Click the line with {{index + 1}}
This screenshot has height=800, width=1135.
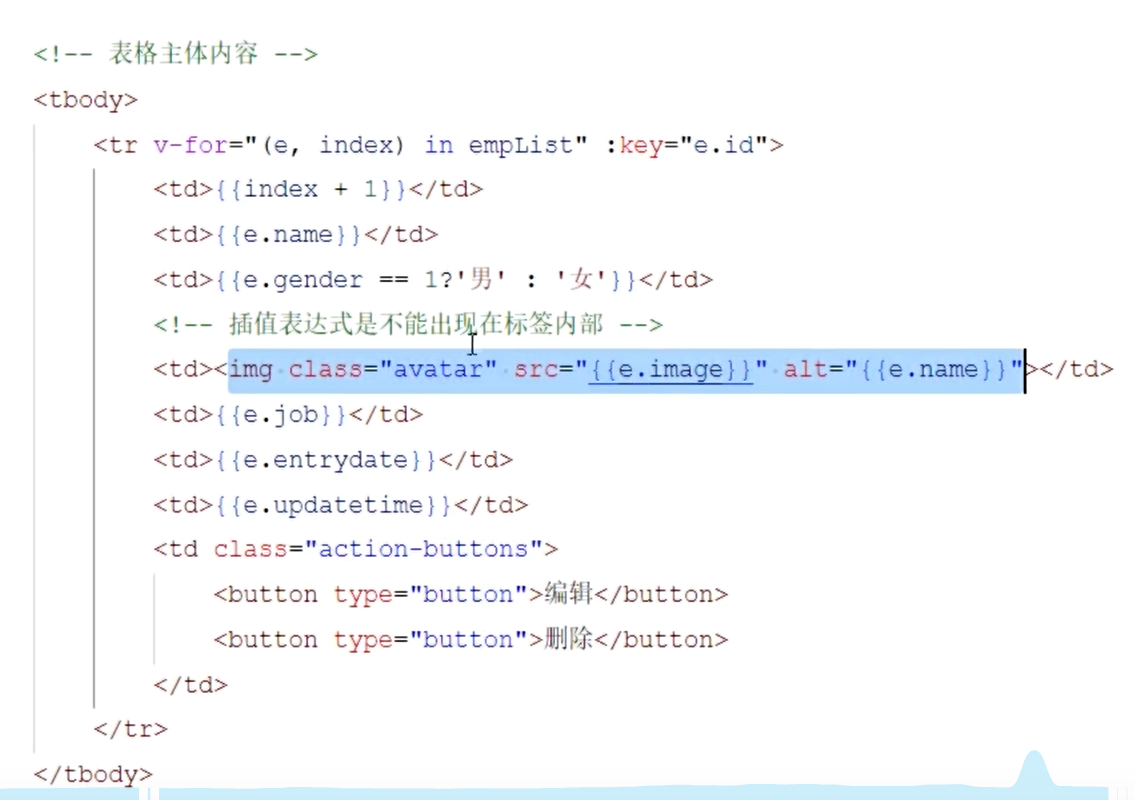pyautogui.click(x=318, y=190)
